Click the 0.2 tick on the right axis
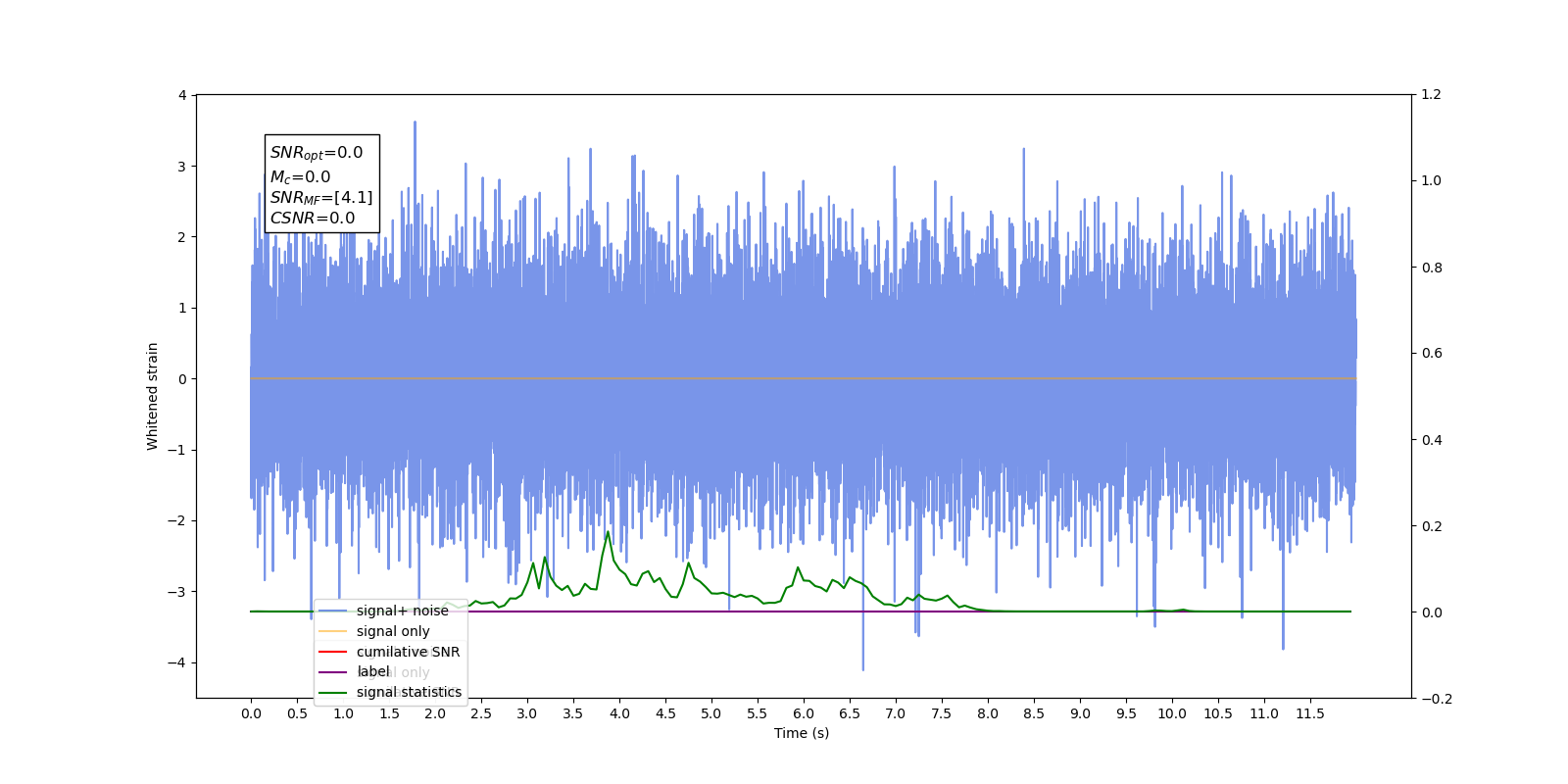Screen dimensions: 1568x784 pos(1432,526)
